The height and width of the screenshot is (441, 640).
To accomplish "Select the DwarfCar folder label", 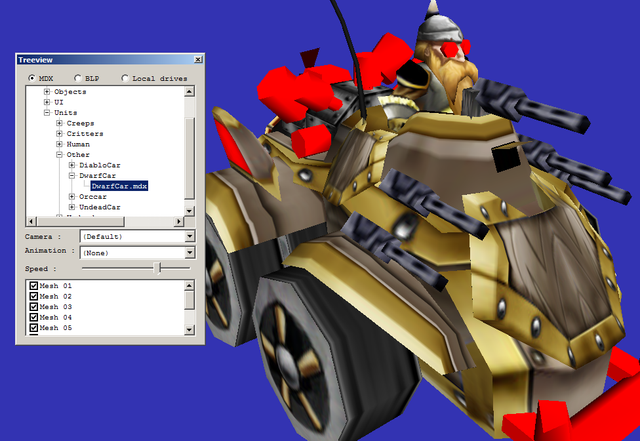I will point(98,176).
